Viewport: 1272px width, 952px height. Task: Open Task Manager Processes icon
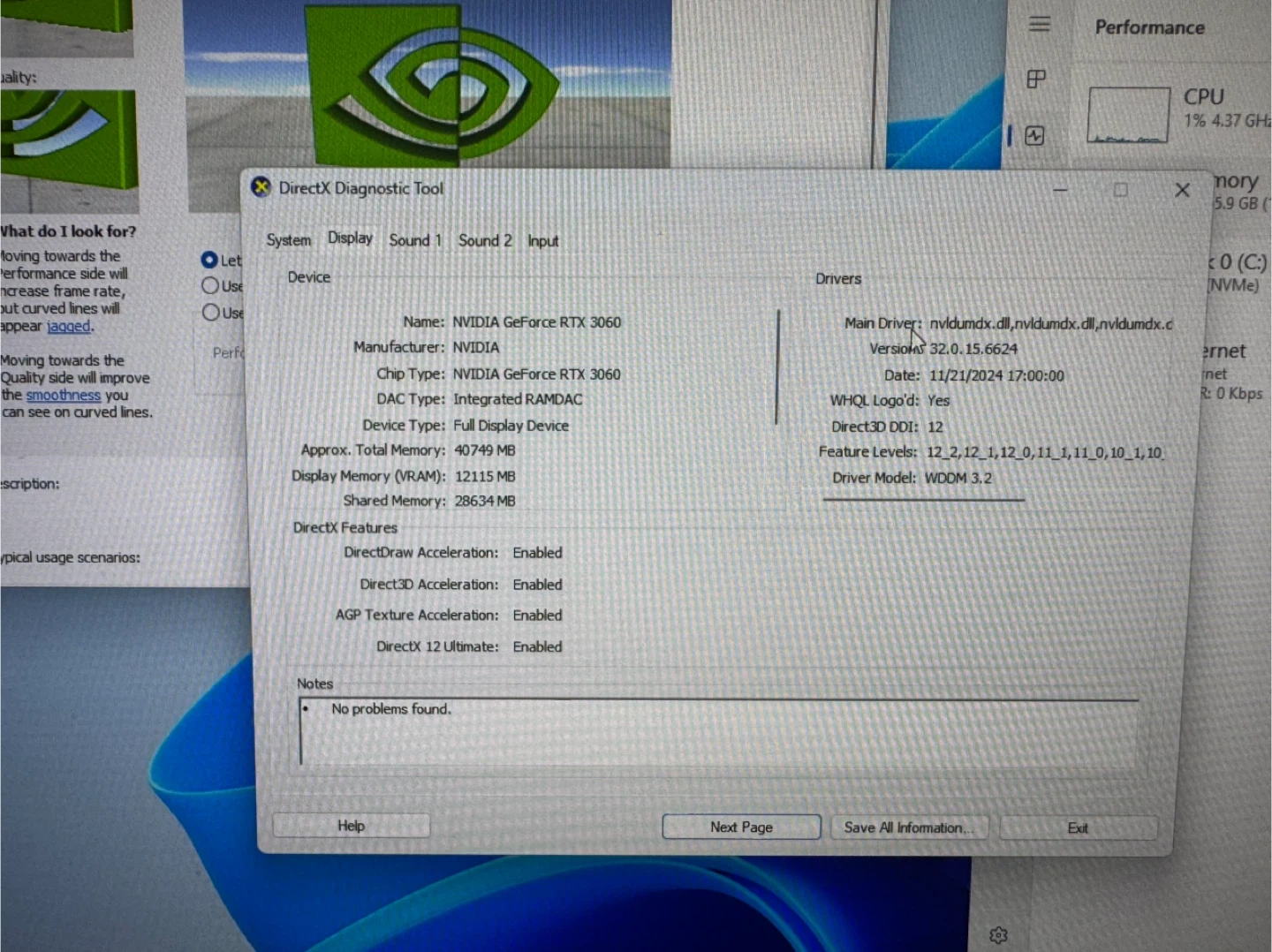click(x=1036, y=79)
